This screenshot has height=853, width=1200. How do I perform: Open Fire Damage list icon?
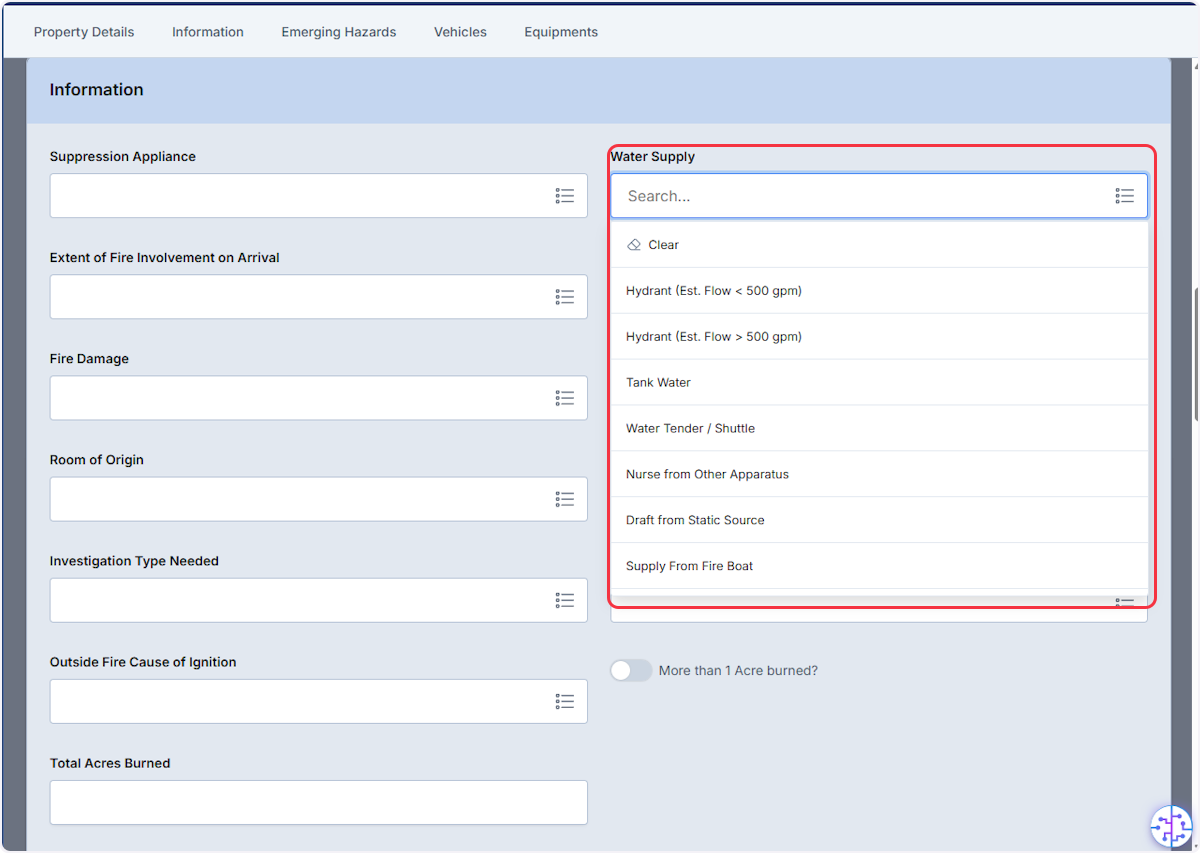tap(565, 398)
